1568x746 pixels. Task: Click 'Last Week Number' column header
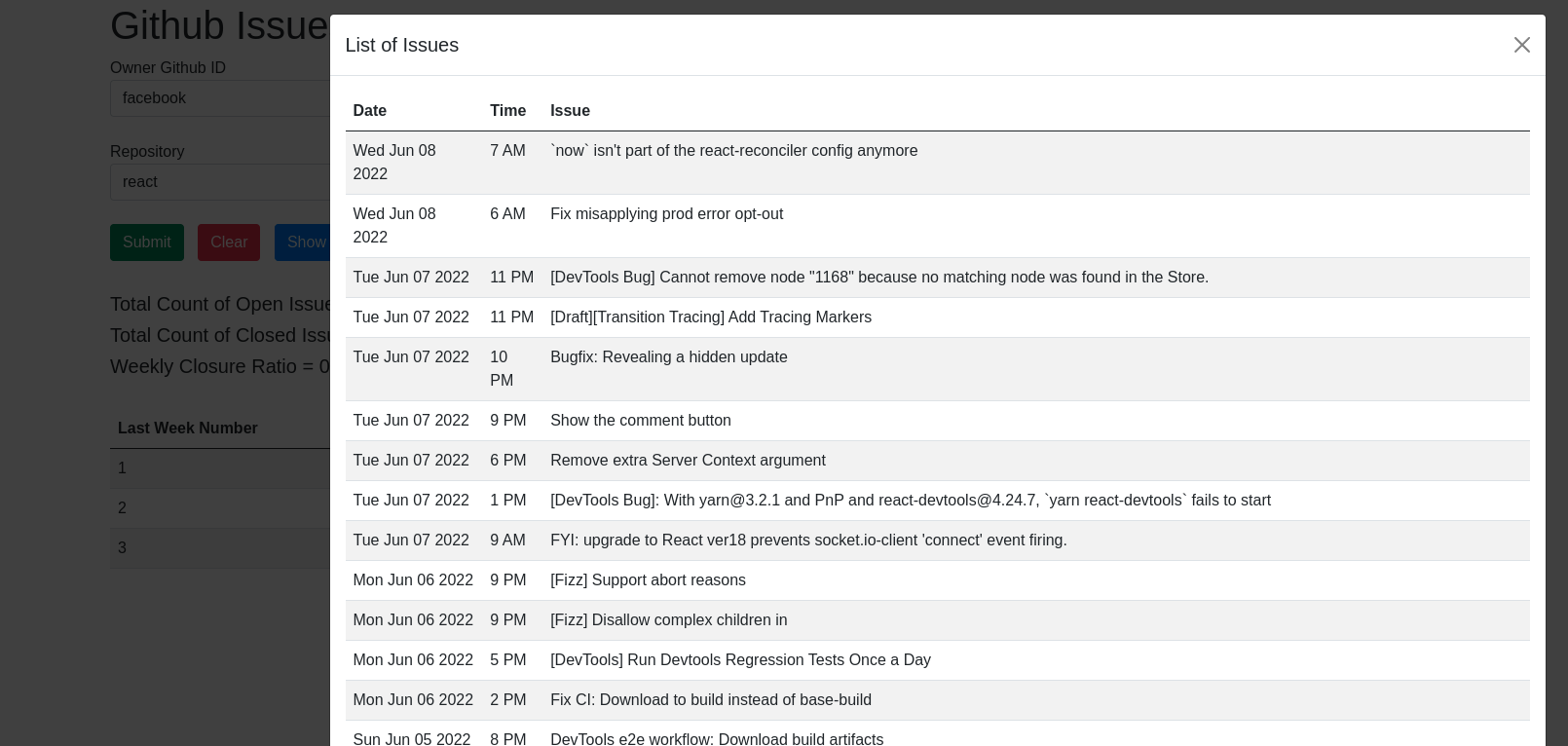[x=187, y=429]
